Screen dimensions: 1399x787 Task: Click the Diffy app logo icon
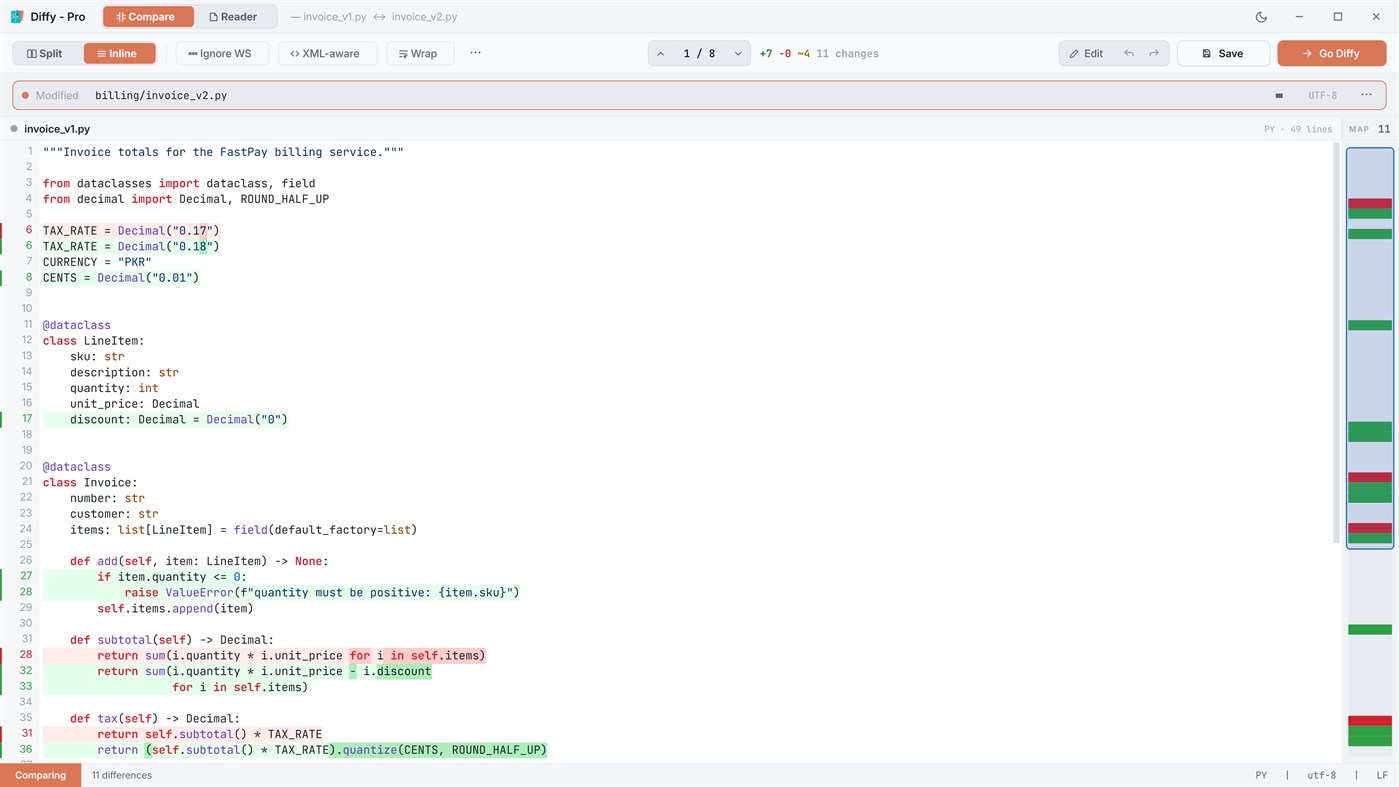(17, 17)
